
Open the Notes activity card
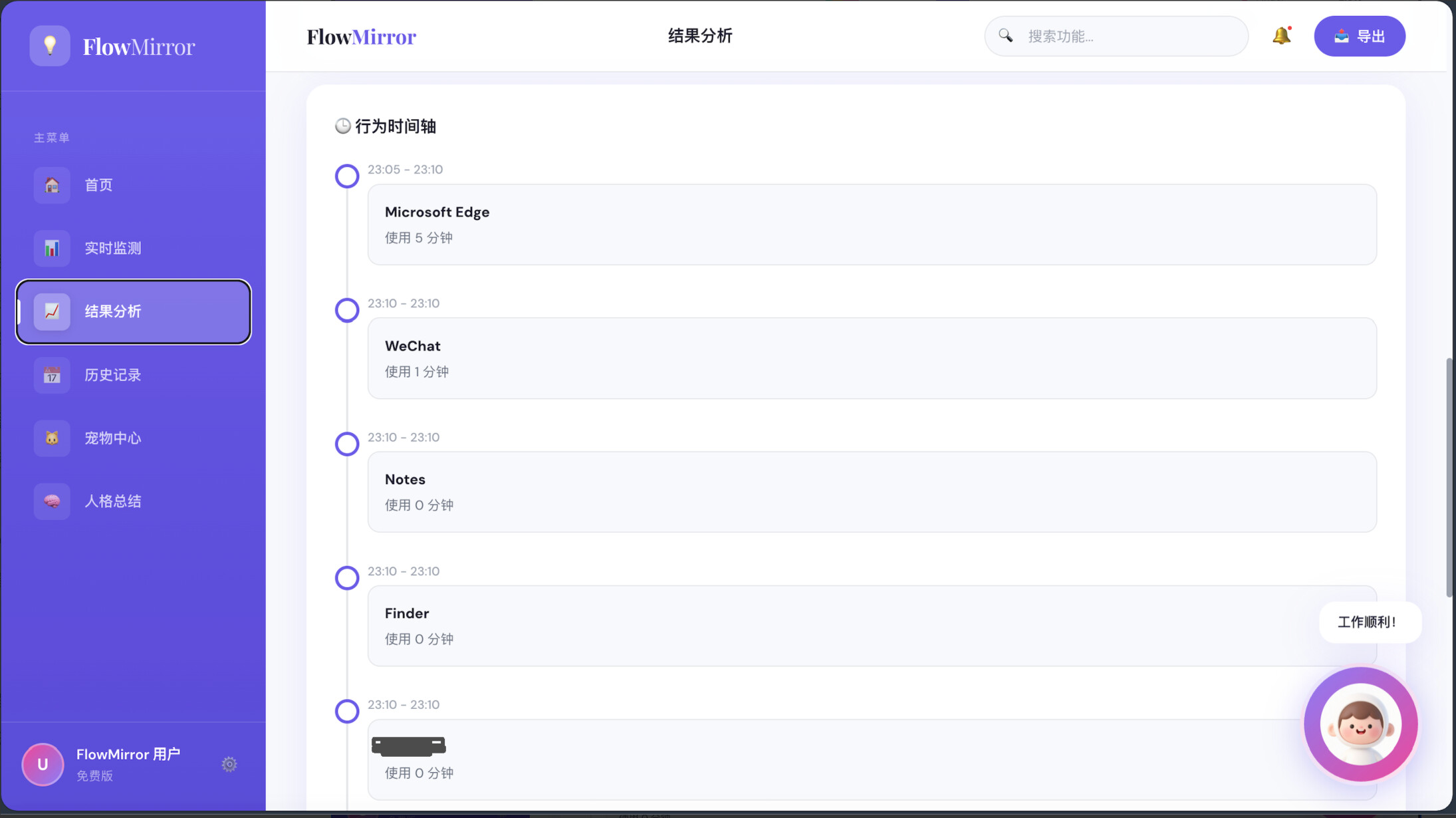872,492
